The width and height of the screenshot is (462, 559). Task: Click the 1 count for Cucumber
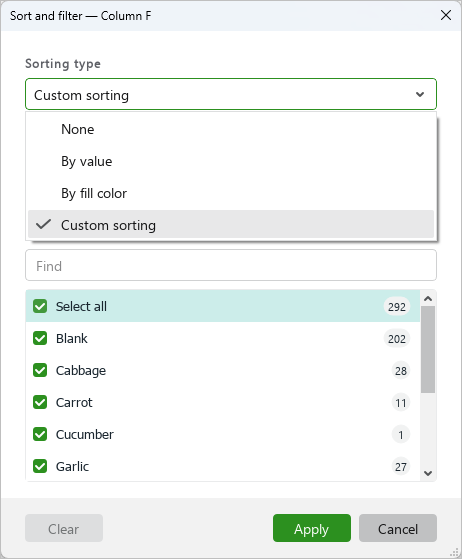click(401, 435)
